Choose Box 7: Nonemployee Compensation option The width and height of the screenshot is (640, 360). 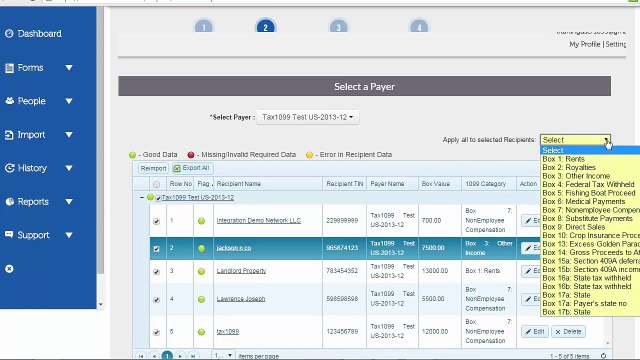coord(590,210)
